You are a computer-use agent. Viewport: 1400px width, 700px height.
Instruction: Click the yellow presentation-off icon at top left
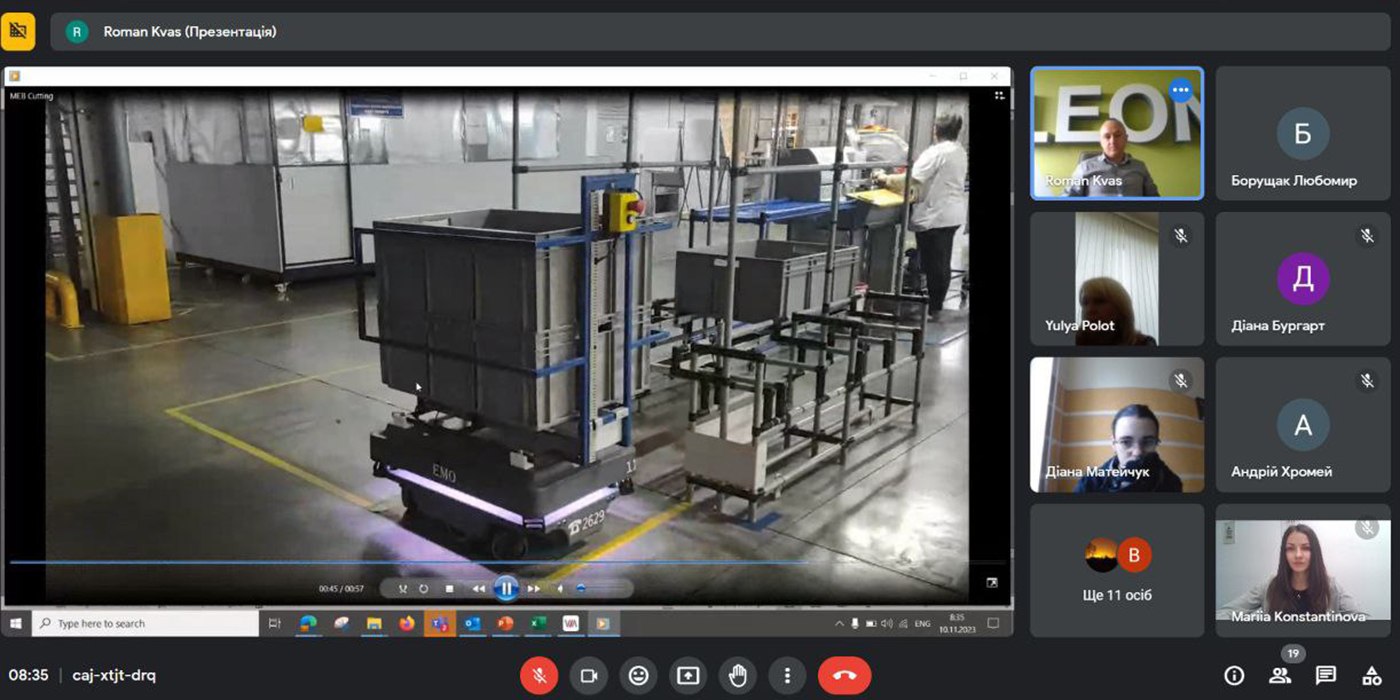(x=18, y=31)
